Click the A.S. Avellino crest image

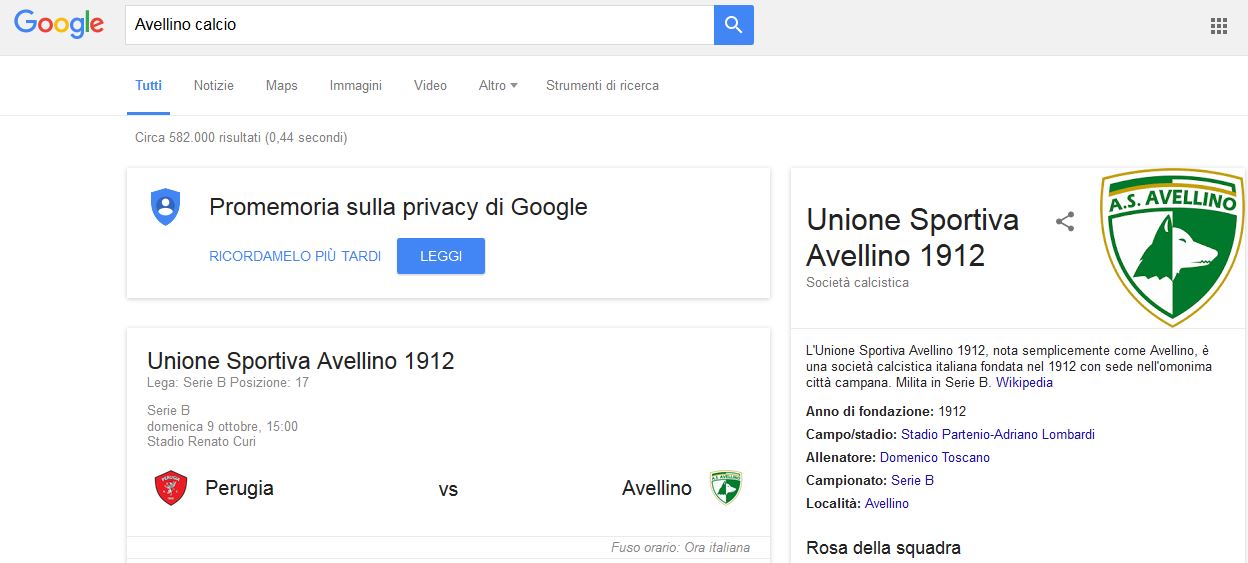(1172, 248)
